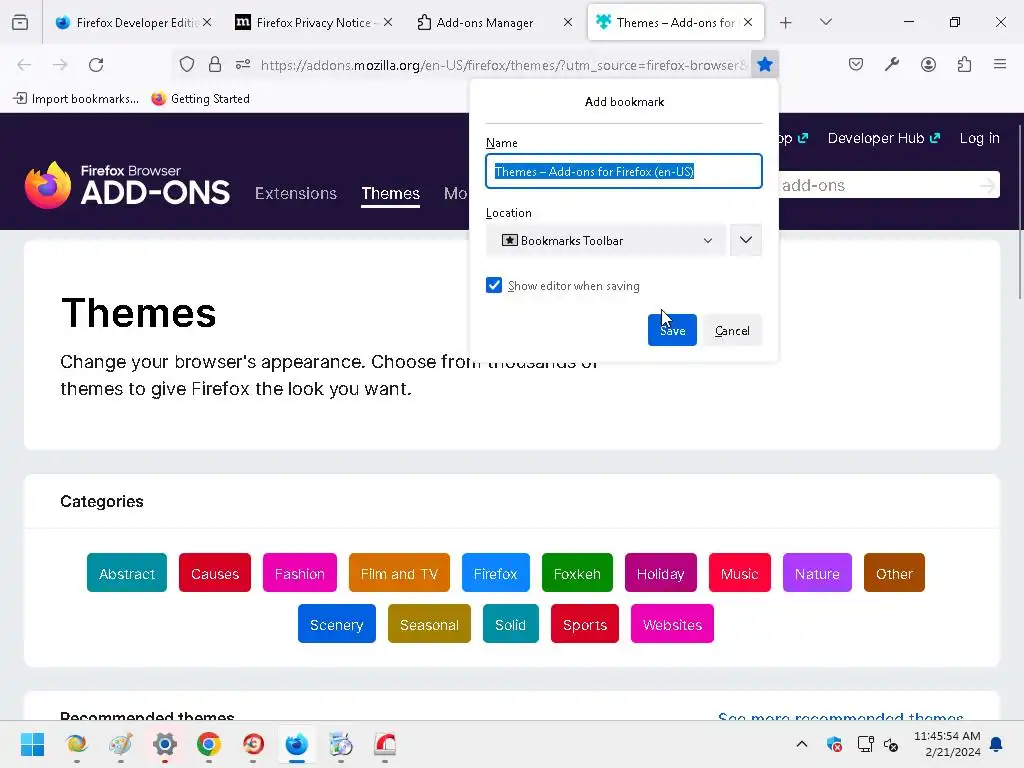Open the Extensions nav link
Screen dimensions: 1024x768
(296, 193)
